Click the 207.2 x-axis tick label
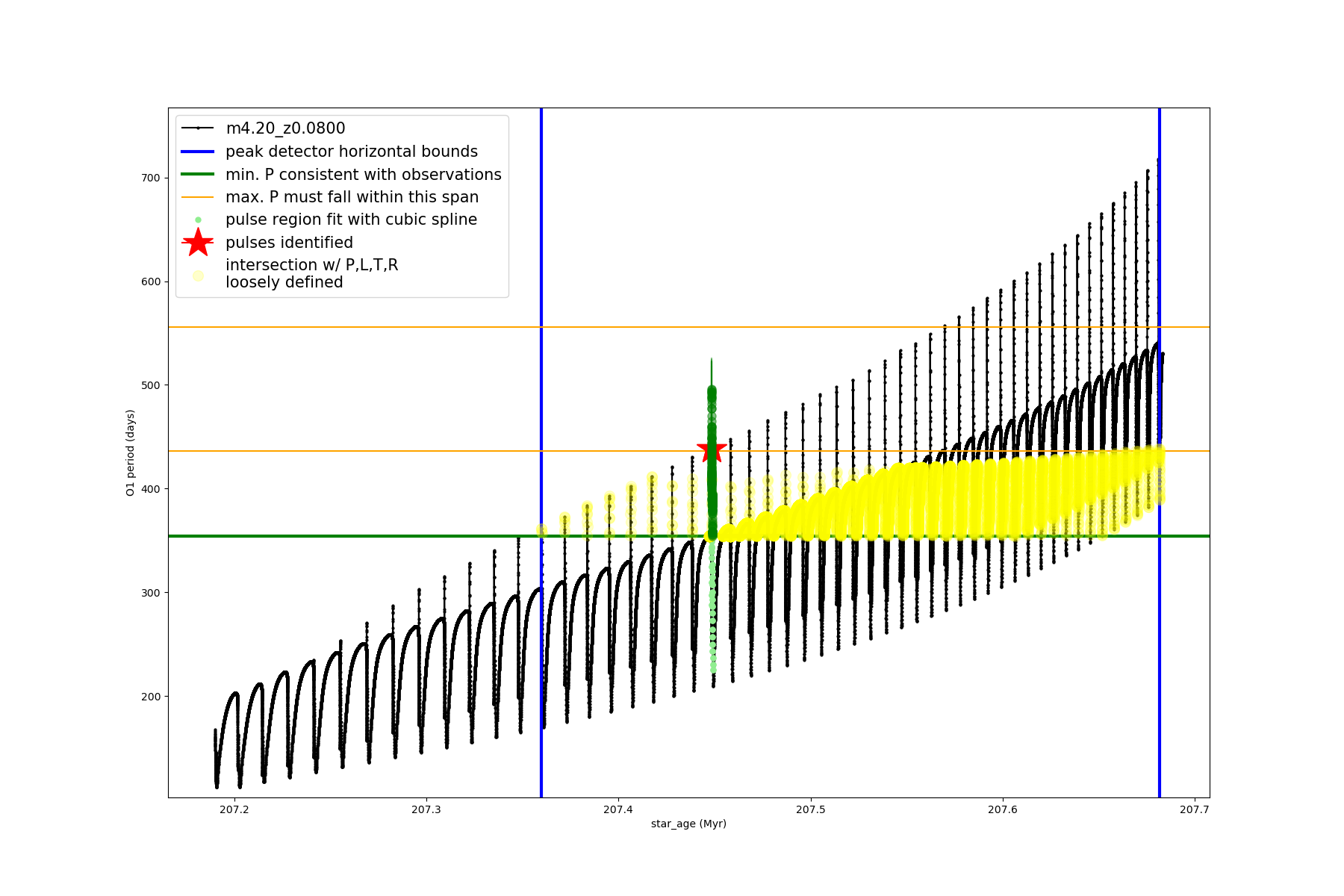 (234, 809)
